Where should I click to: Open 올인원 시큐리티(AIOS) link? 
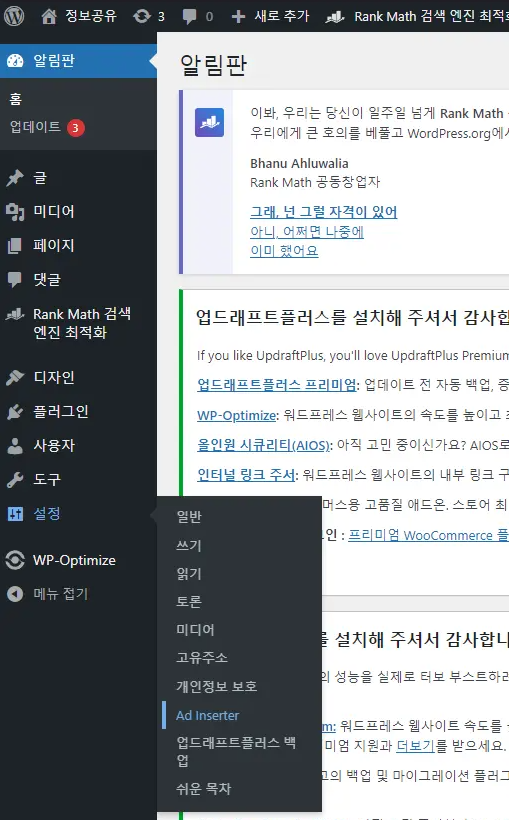pyautogui.click(x=263, y=445)
